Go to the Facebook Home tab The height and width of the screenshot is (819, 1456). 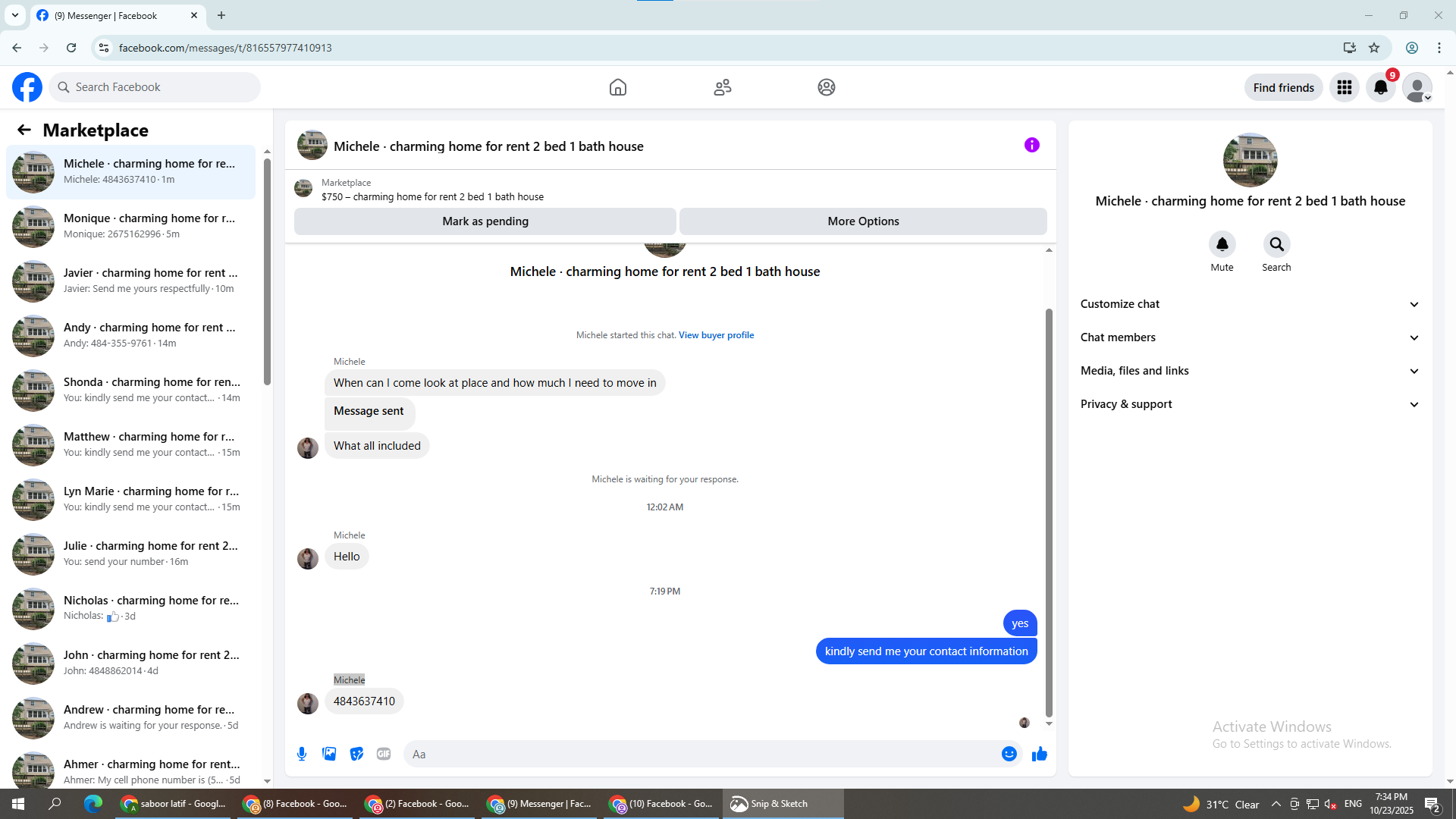click(x=617, y=87)
